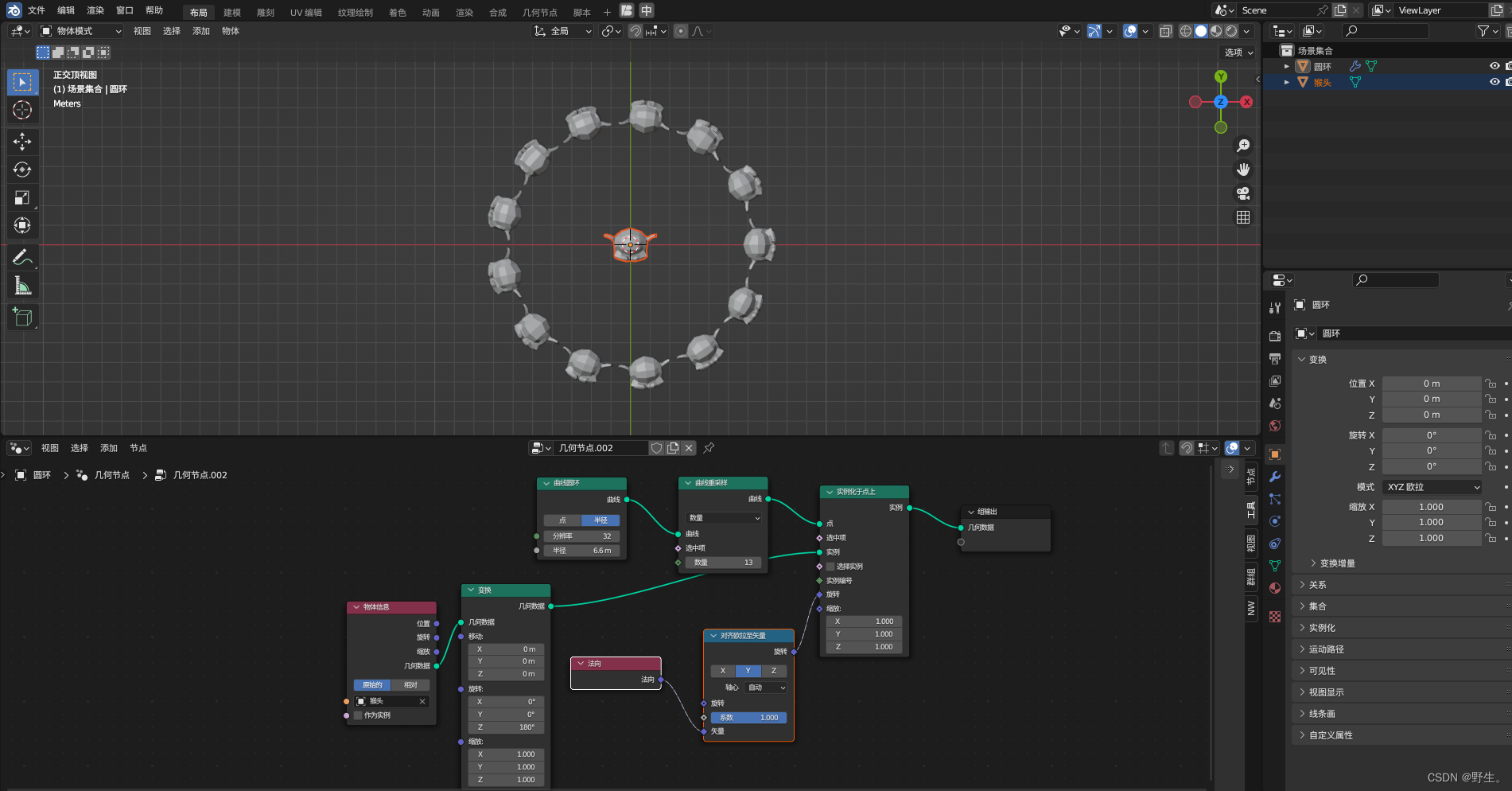Select the 相对 option in 物体信息 node
The image size is (1512, 791).
pos(410,685)
